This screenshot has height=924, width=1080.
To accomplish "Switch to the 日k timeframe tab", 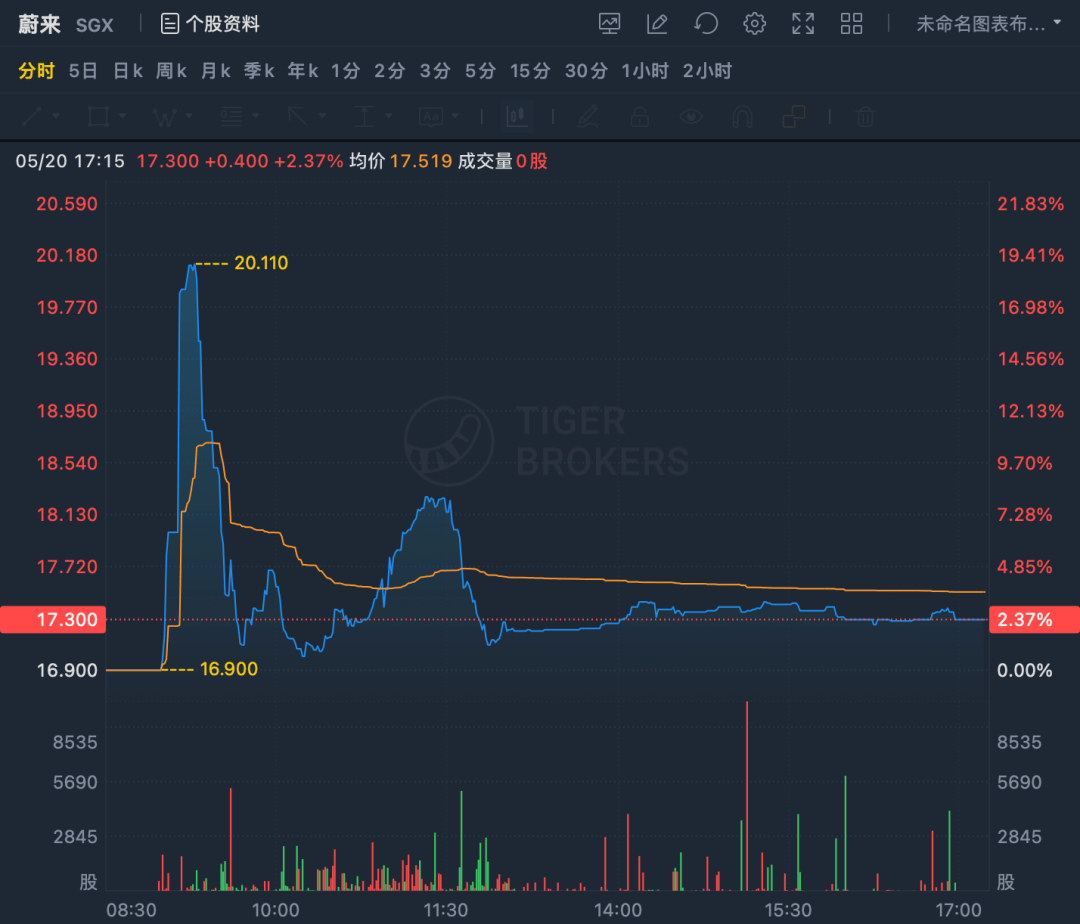I will tap(128, 71).
